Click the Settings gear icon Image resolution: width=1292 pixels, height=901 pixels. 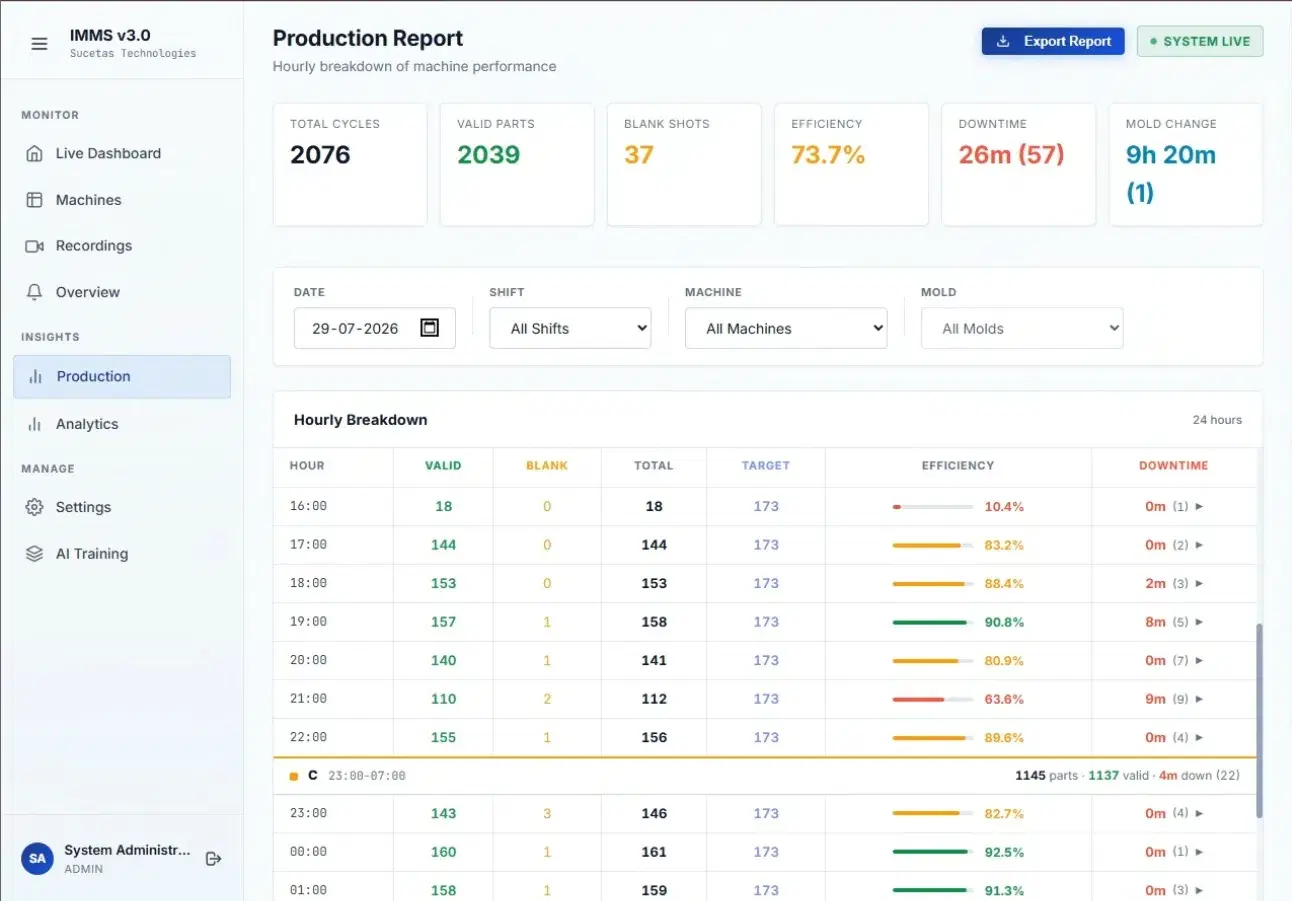click(x=35, y=507)
